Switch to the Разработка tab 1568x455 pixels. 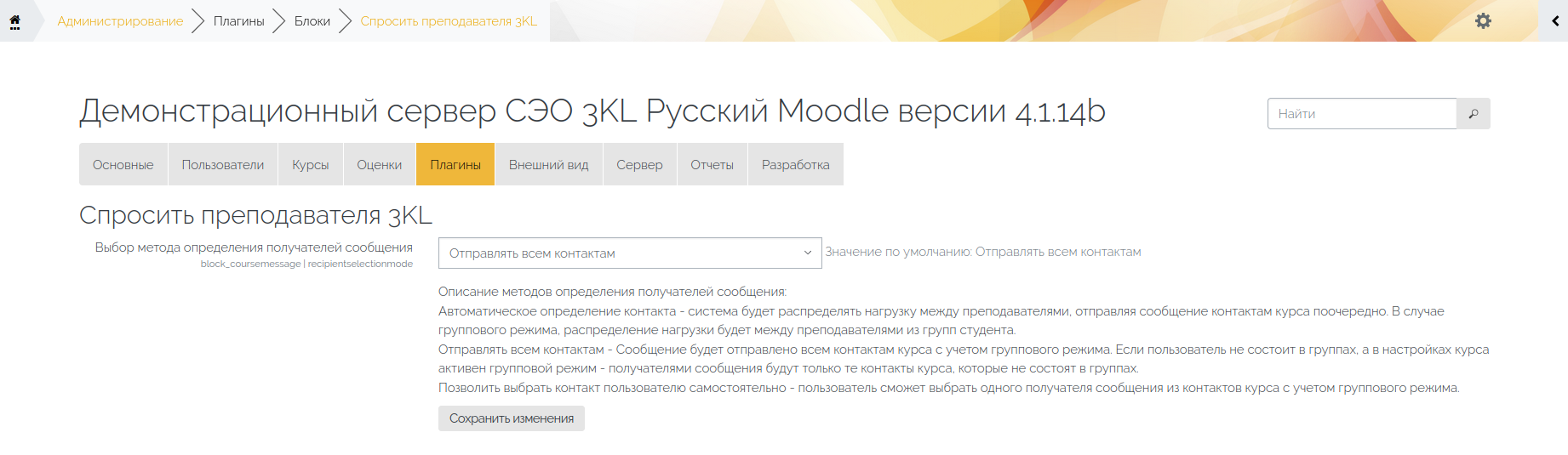[x=796, y=165]
